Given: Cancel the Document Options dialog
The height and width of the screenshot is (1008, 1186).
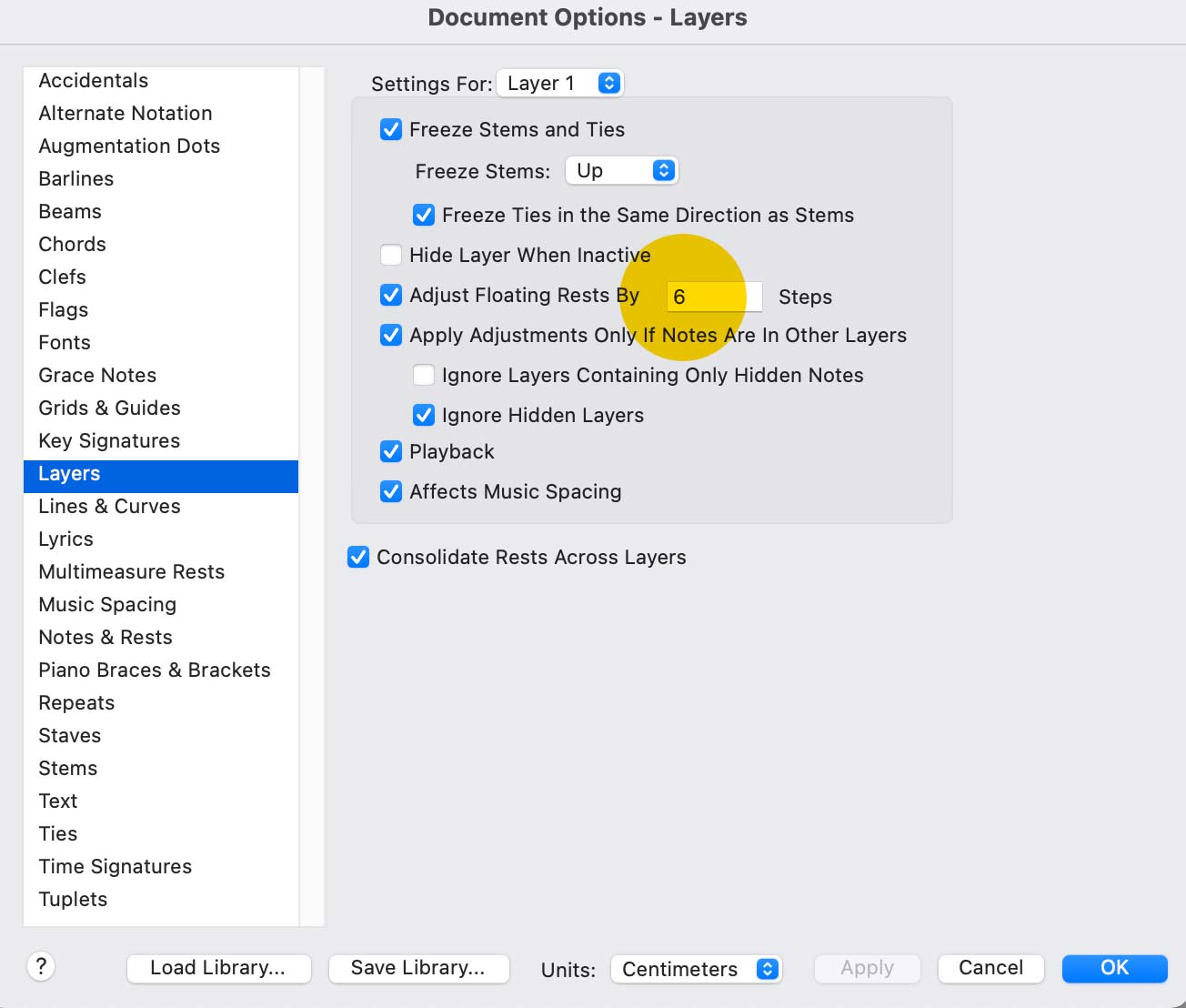Looking at the screenshot, I should click(x=990, y=968).
